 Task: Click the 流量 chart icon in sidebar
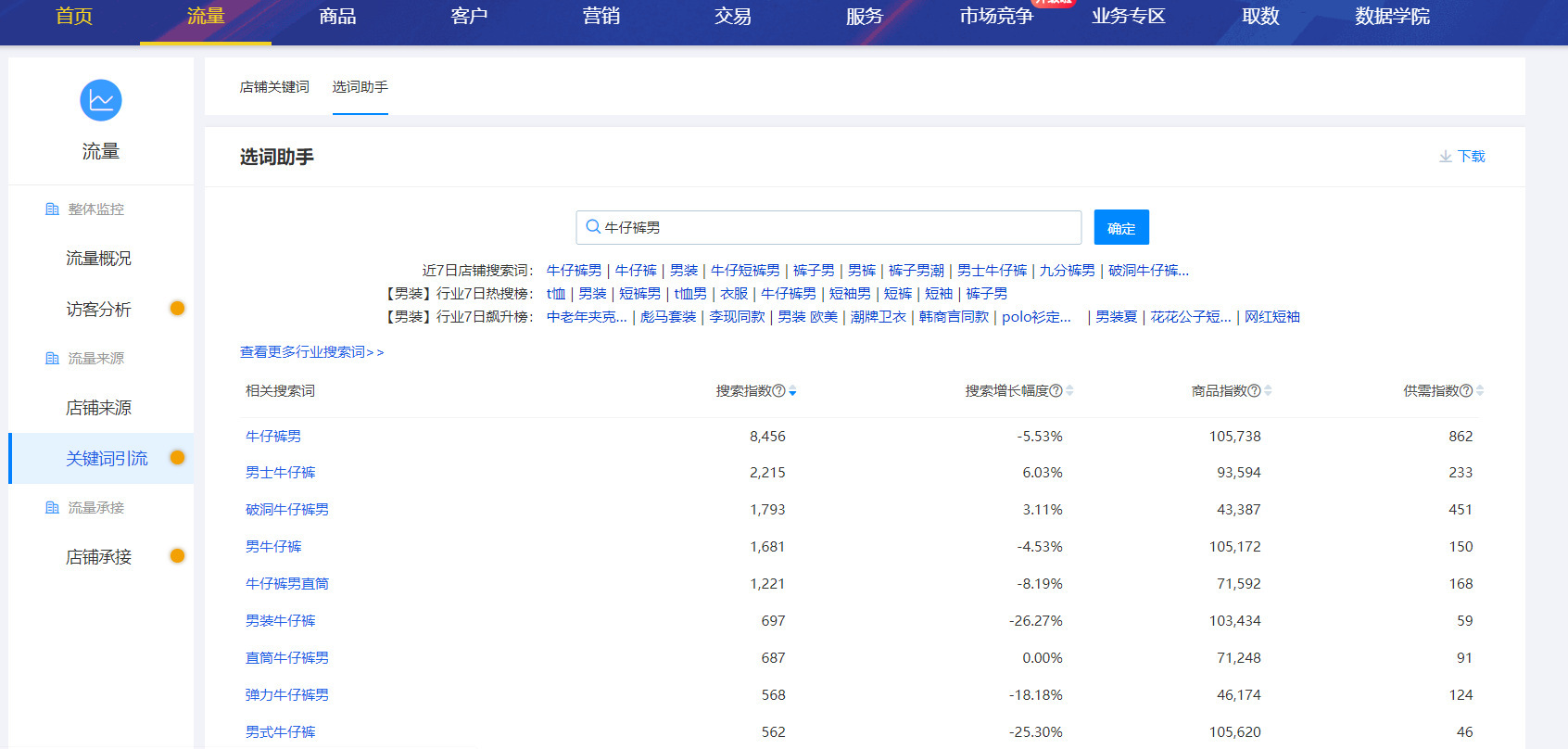click(x=101, y=100)
